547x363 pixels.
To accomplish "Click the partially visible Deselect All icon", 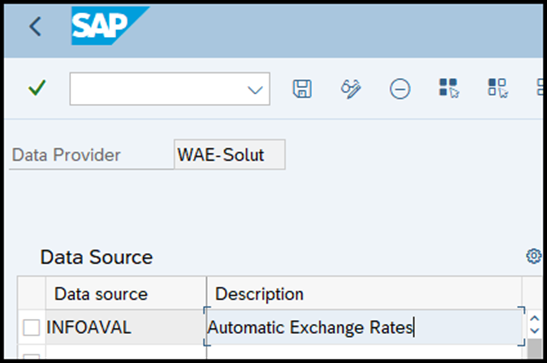I will [x=540, y=87].
